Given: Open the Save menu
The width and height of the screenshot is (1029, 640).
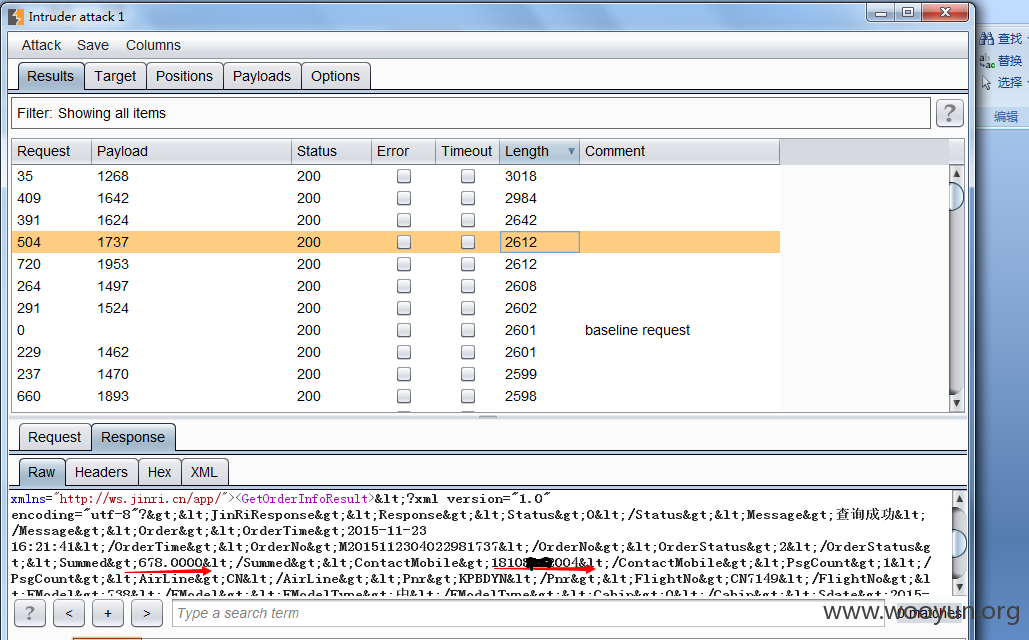Looking at the screenshot, I should click(x=93, y=45).
